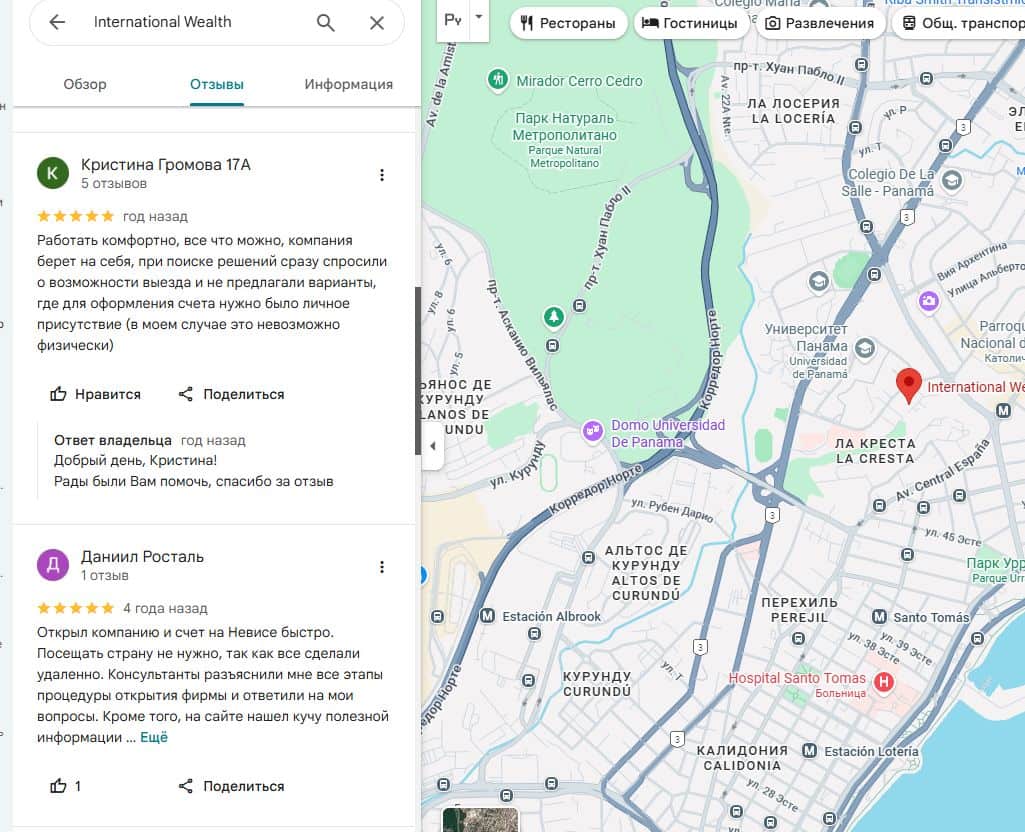
Task: Collapse the side panel with arrow handle
Action: click(432, 446)
